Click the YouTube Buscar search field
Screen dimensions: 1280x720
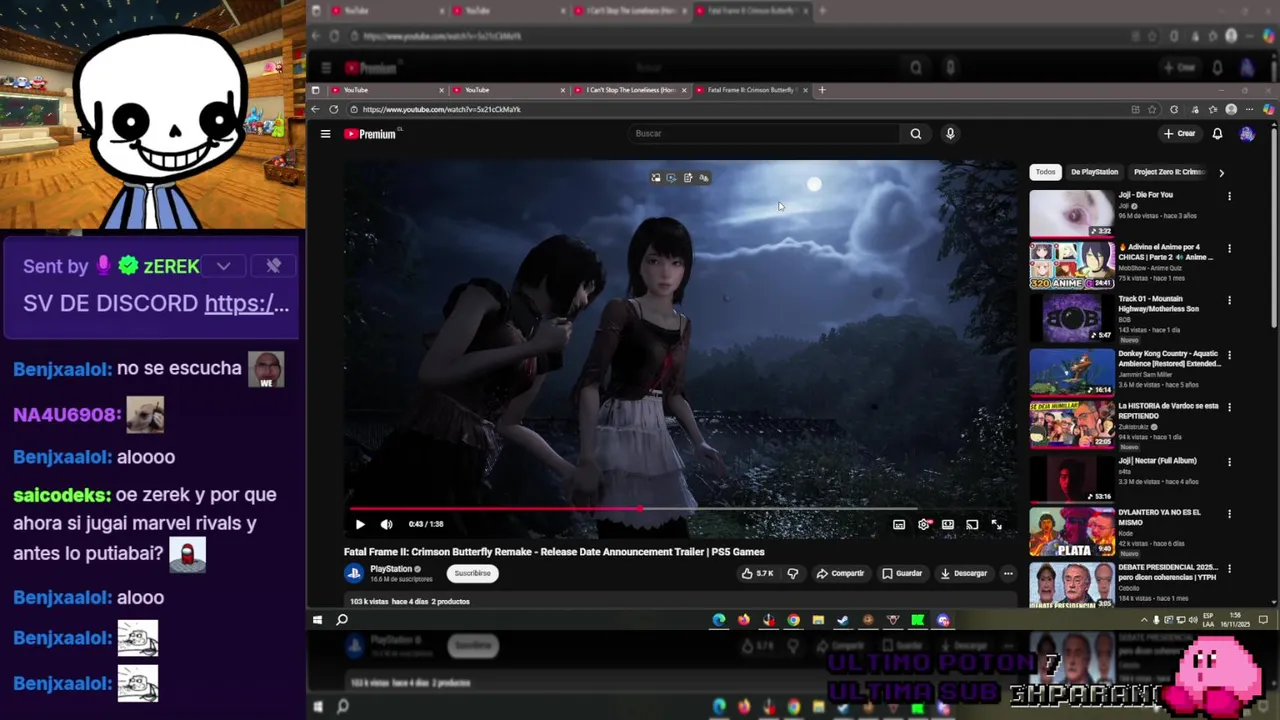765,134
